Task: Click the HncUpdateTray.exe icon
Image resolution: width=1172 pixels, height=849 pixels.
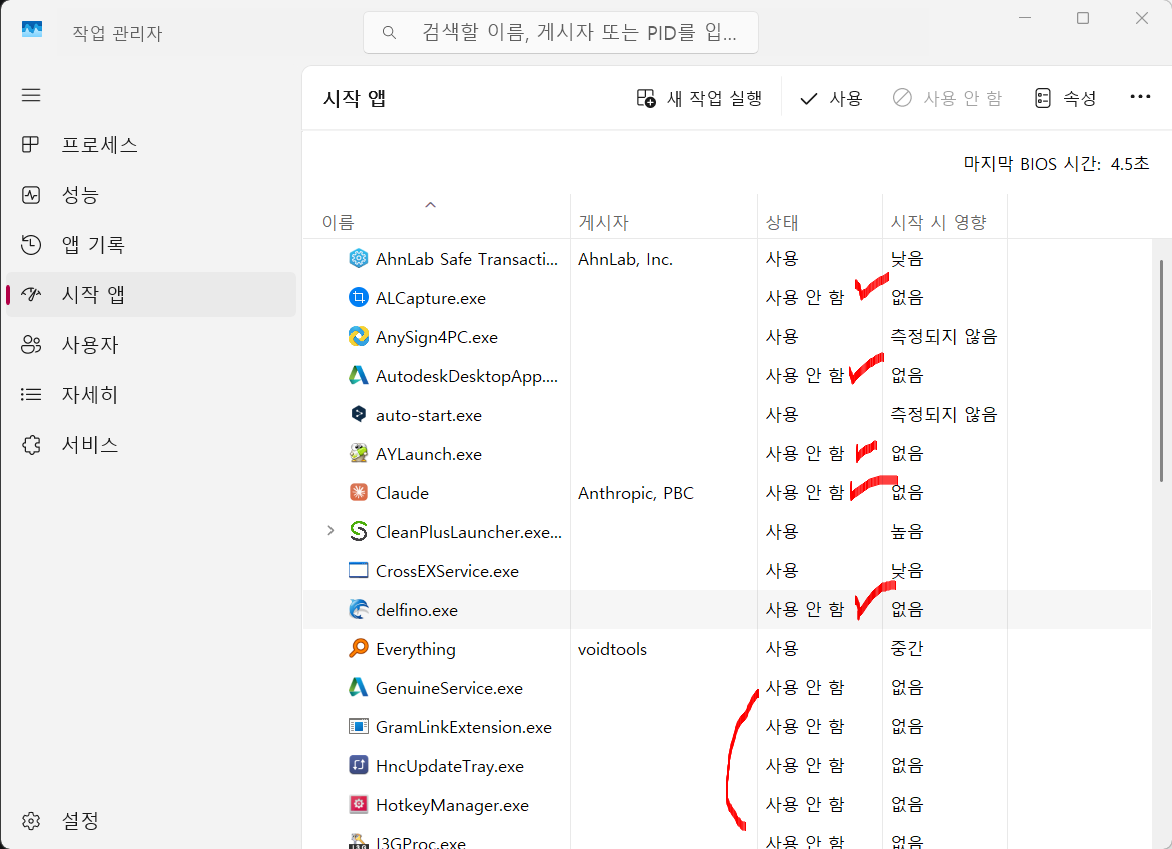Action: 359,765
